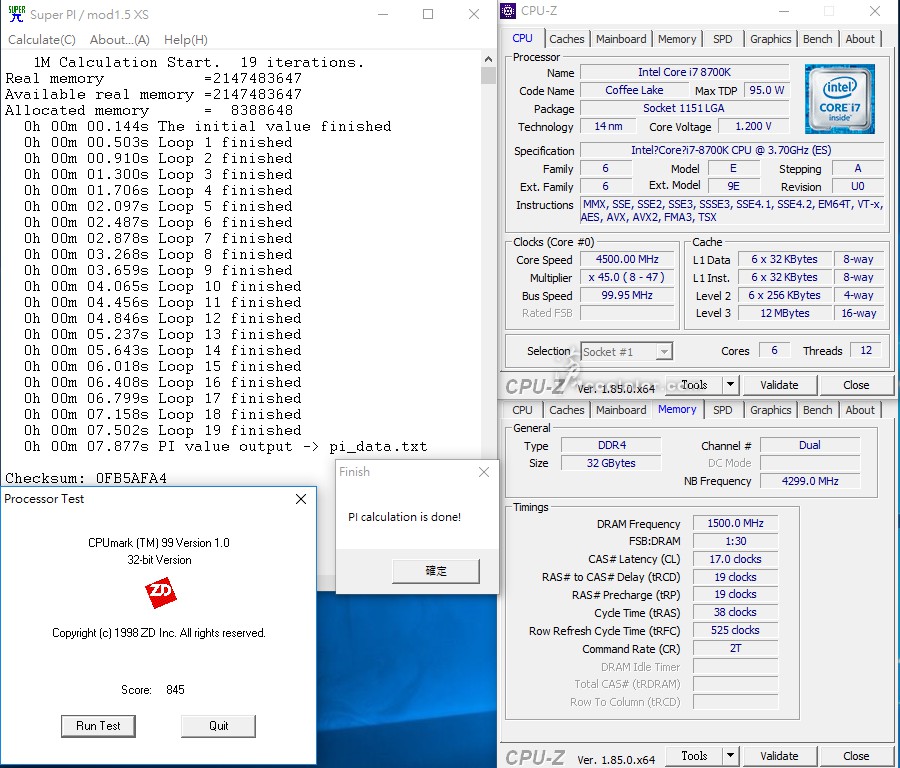Expand the Socket #1 selection dropdown
Screen dimensions: 900x768
tap(664, 351)
